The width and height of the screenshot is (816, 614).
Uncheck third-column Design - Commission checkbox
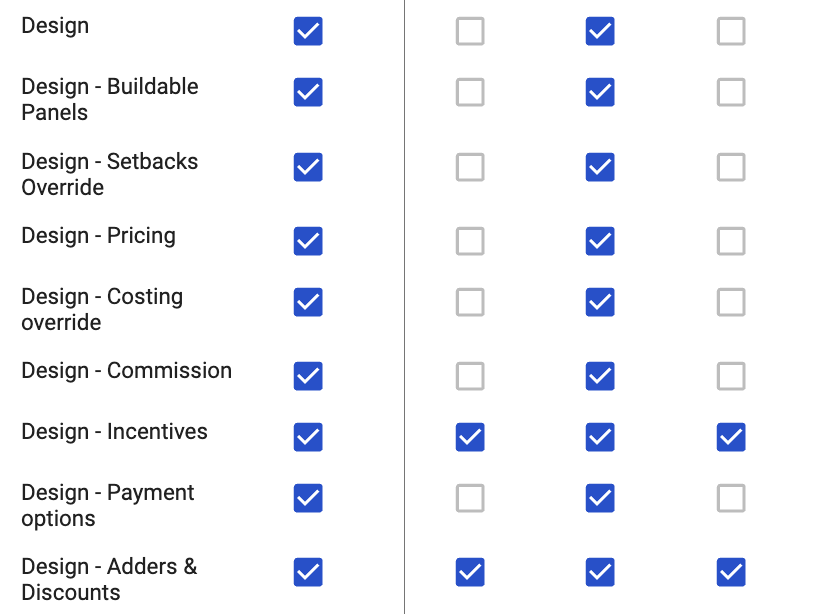(x=600, y=376)
